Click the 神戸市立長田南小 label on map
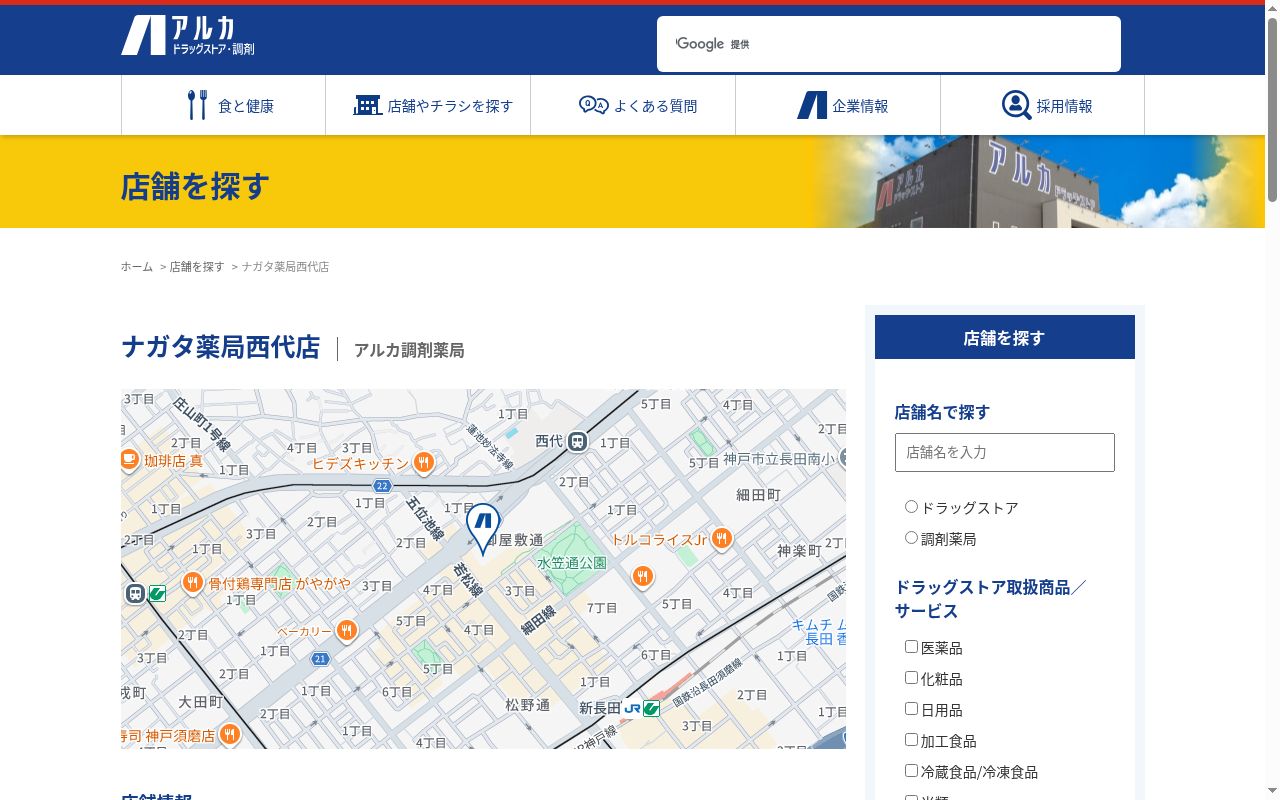 (x=778, y=459)
